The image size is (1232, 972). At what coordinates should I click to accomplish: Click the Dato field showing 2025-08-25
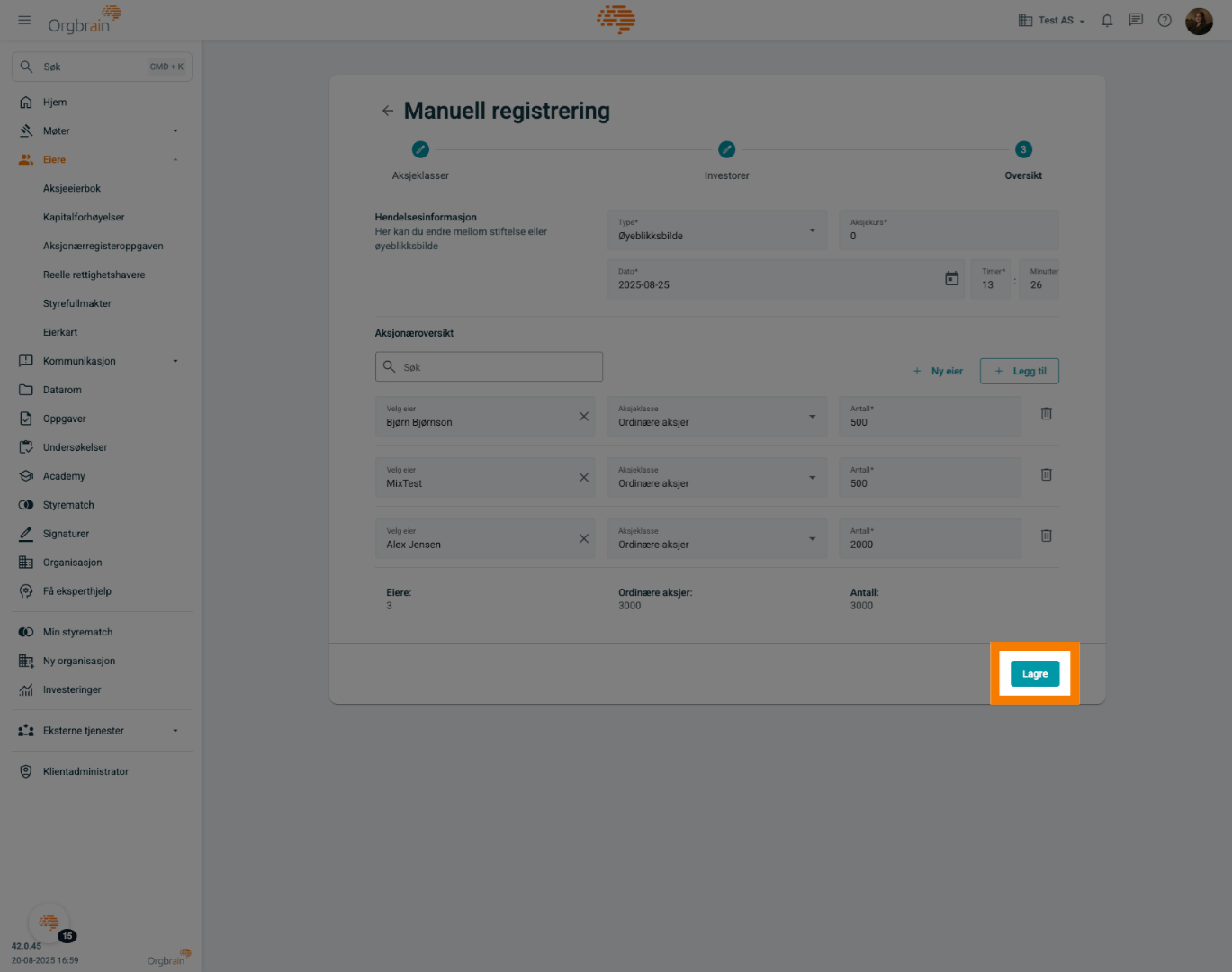click(785, 279)
